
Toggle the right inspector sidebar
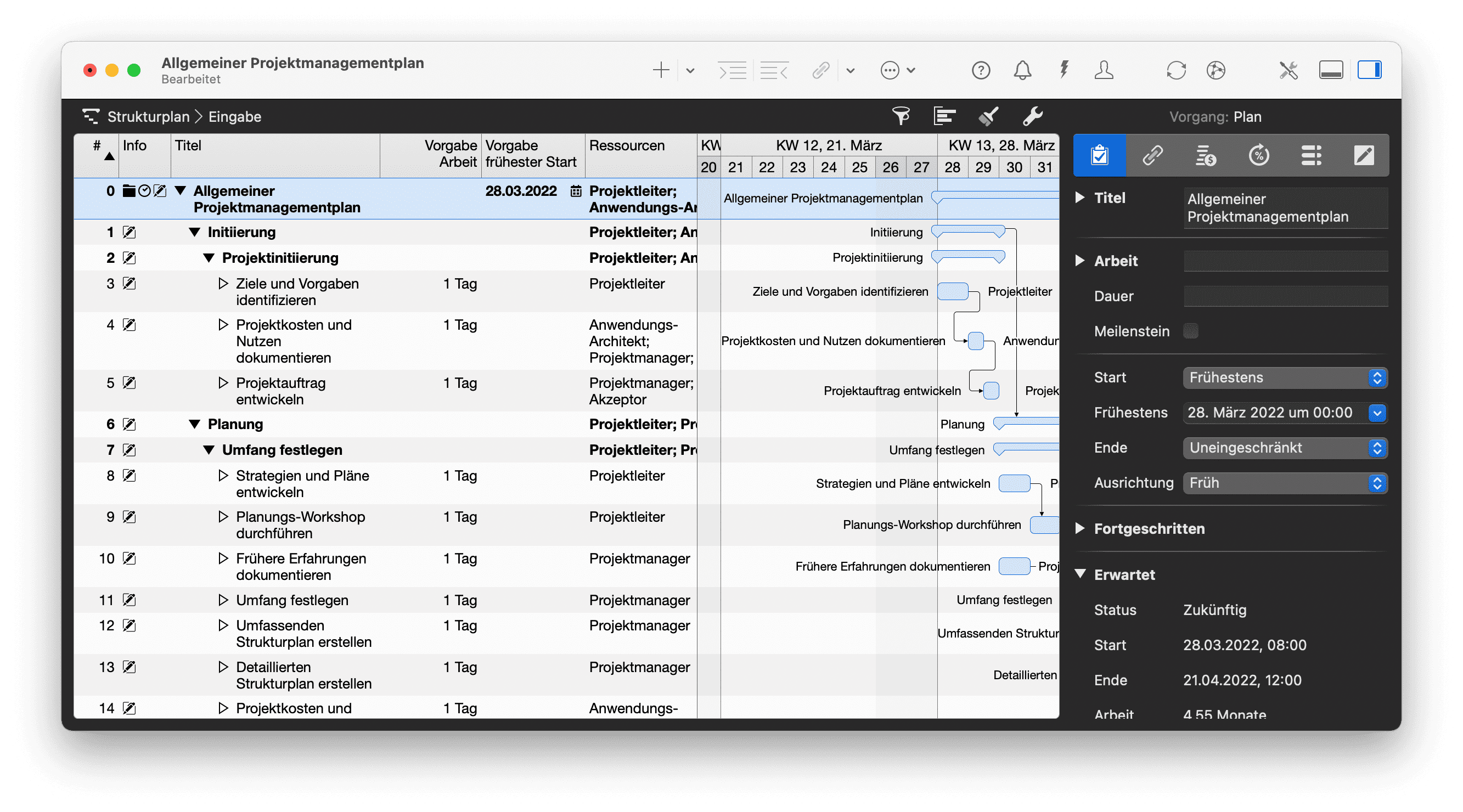[x=1369, y=70]
